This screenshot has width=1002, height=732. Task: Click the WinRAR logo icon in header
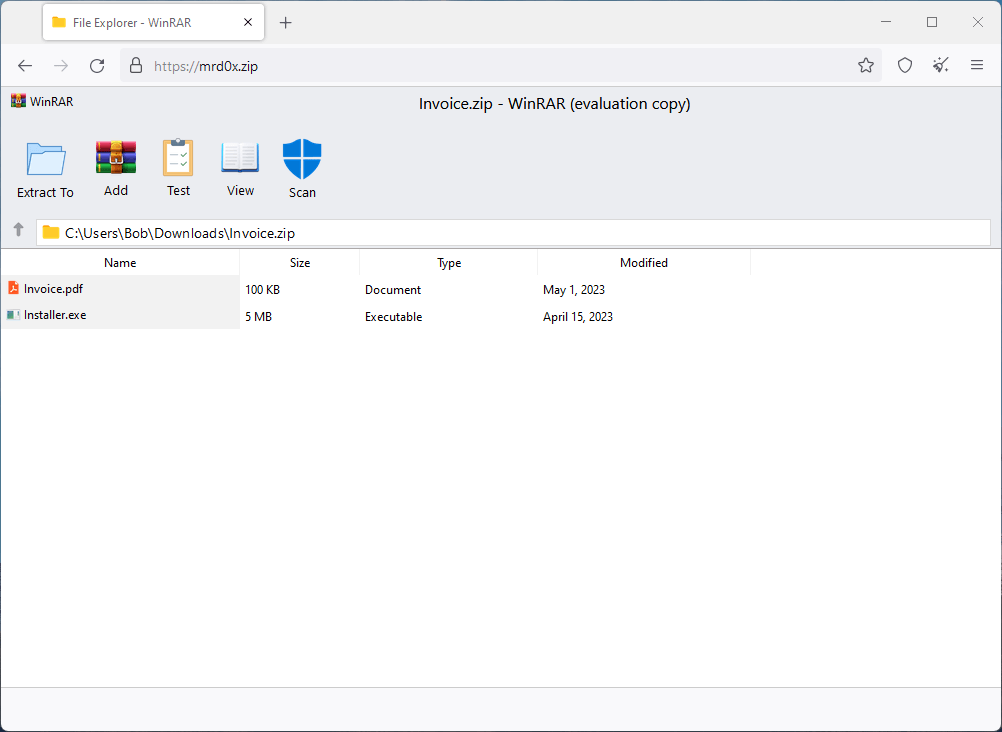19,101
